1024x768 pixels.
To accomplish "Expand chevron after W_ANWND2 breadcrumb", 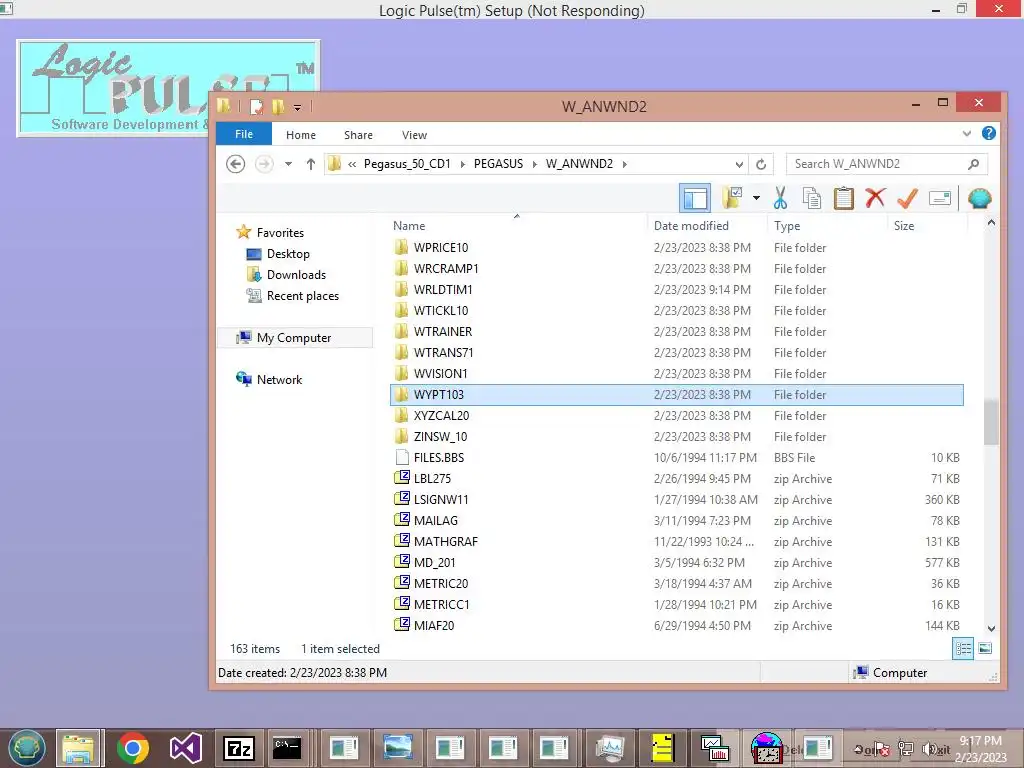I will pos(624,164).
